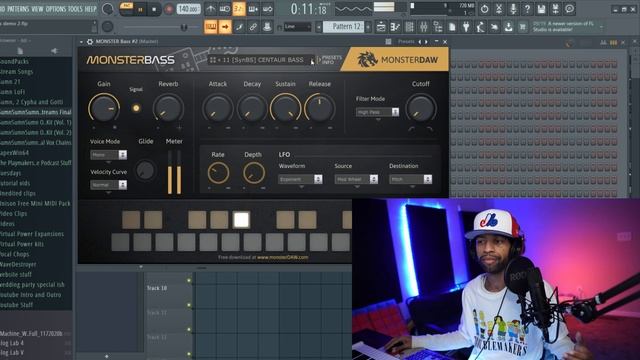The height and width of the screenshot is (360, 640).
Task: Open the Browser tree icon
Action: 438,27
